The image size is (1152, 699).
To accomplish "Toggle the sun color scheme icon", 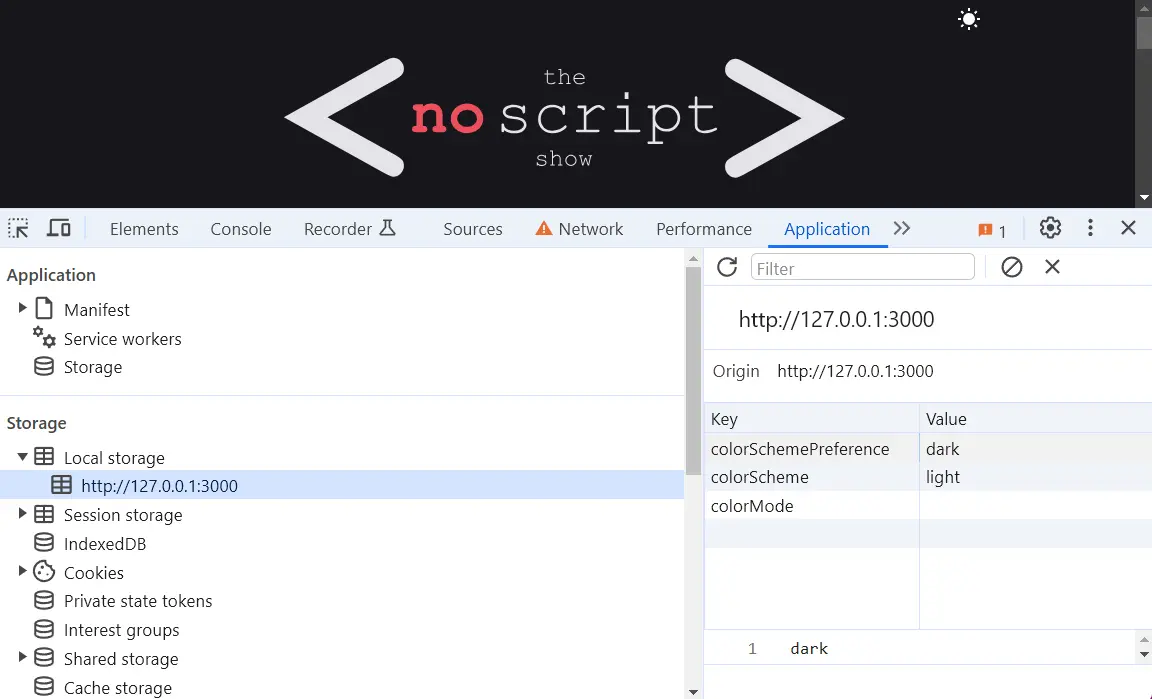I will click(969, 19).
